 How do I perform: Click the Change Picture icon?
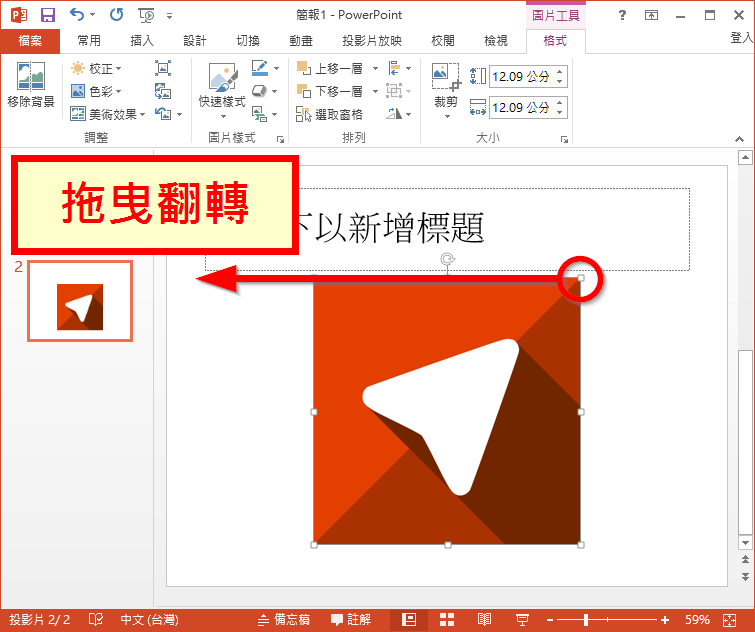tap(163, 91)
